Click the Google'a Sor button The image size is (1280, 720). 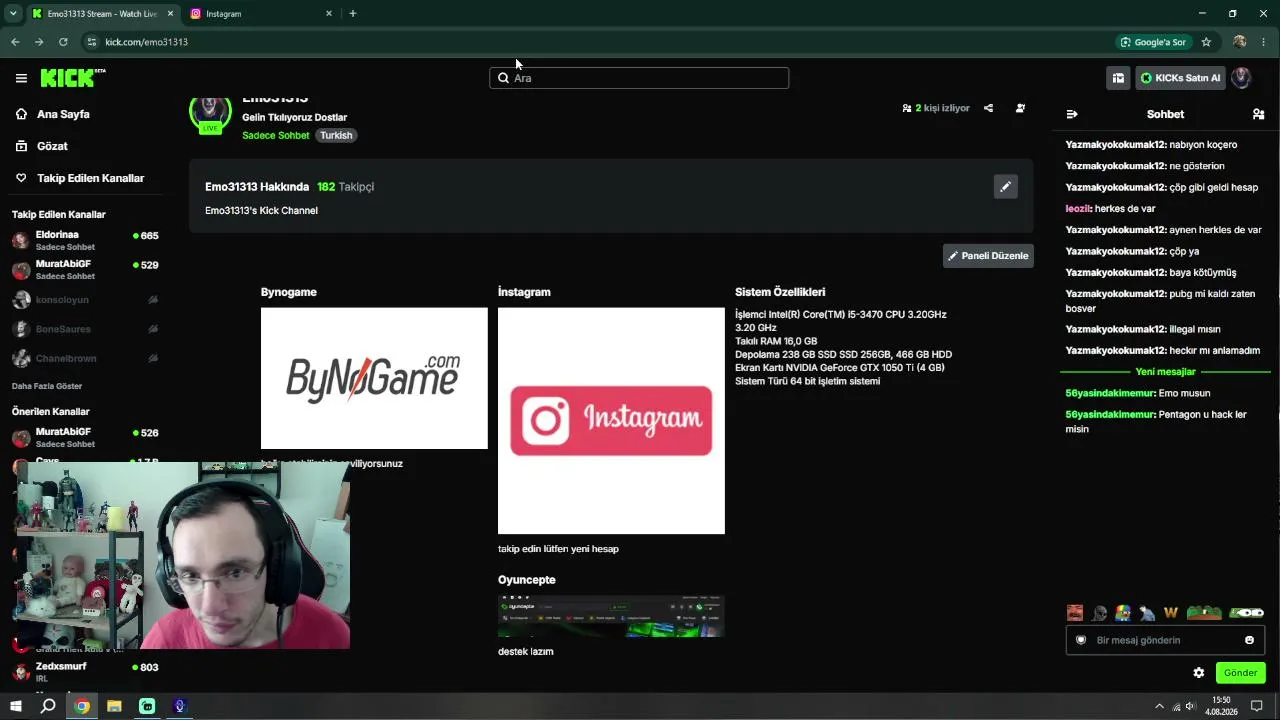[1153, 42]
